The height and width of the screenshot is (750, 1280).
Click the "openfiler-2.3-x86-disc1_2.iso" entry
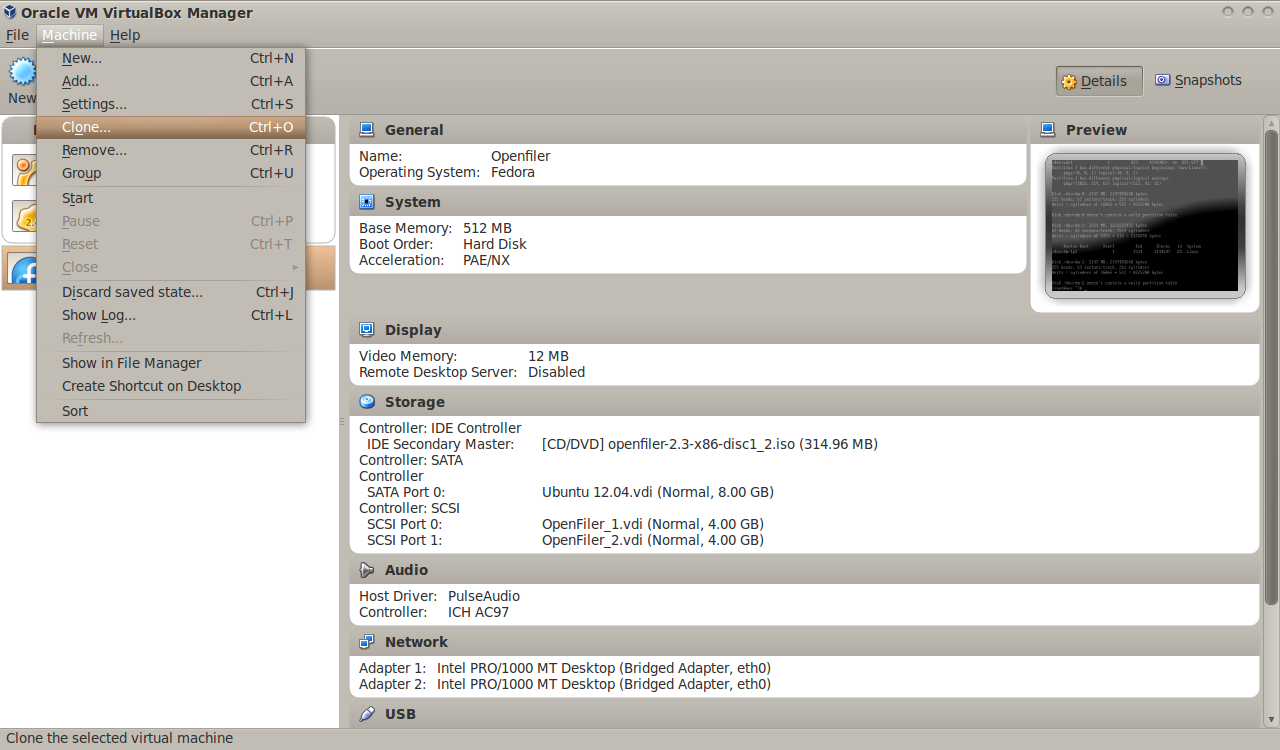(x=710, y=444)
